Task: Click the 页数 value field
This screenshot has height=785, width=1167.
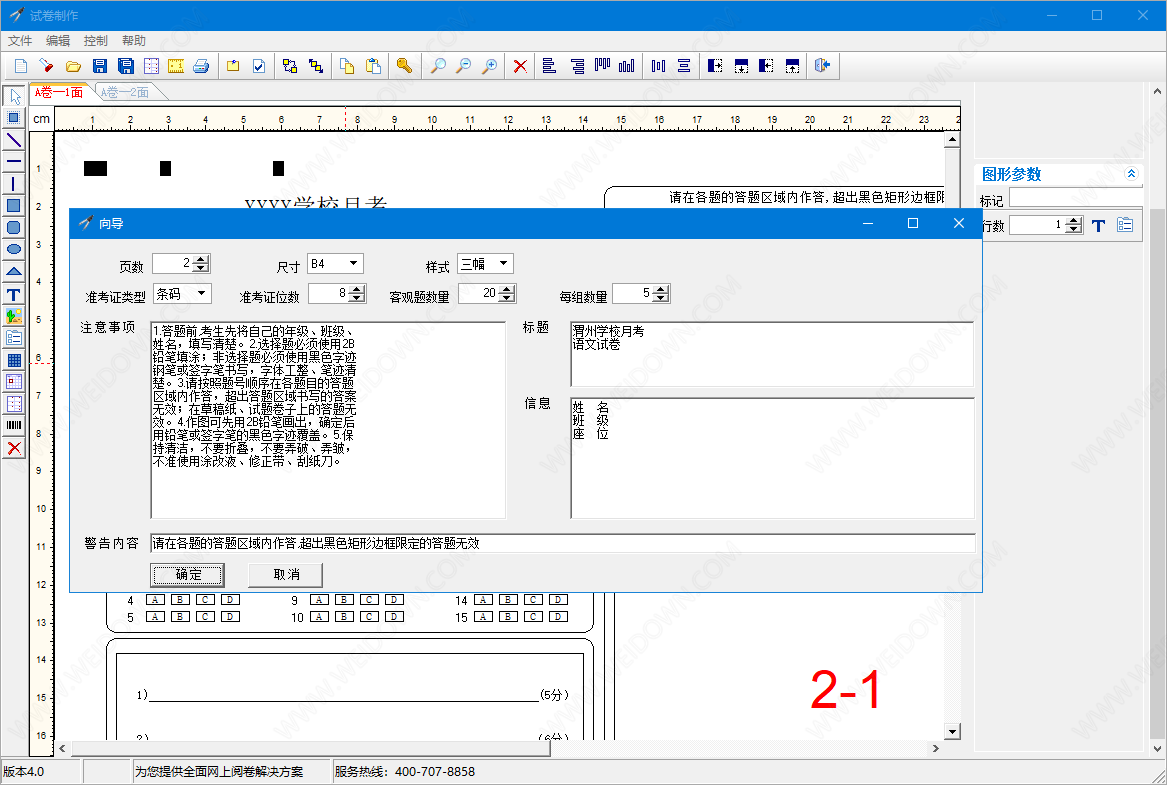Action: (173, 263)
